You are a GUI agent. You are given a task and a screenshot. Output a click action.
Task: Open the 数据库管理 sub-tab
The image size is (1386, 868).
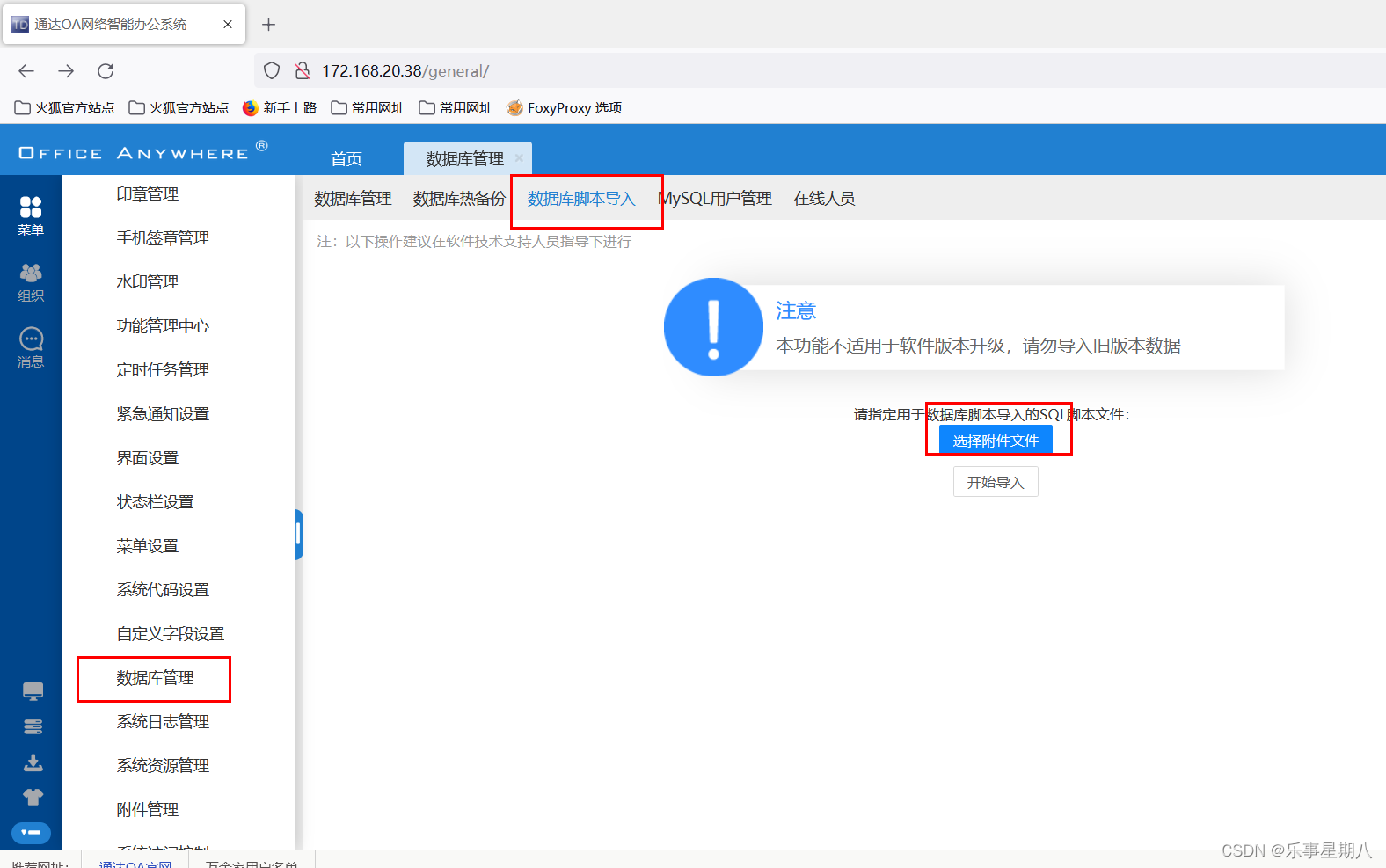coord(353,199)
